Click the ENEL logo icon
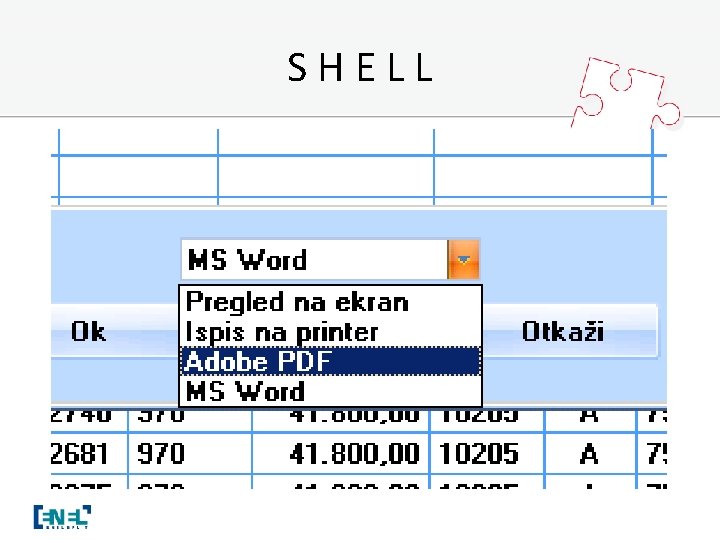Viewport: 720px width, 540px height. pos(62,517)
